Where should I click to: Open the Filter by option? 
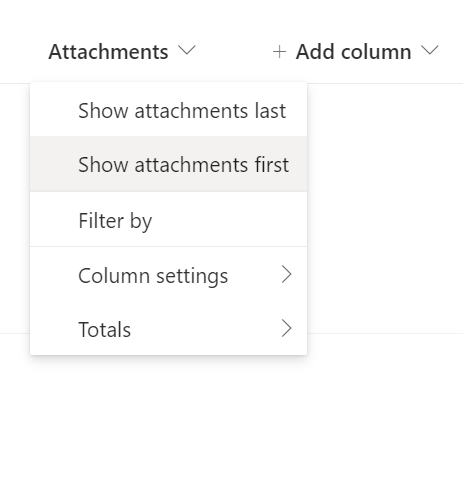pyautogui.click(x=168, y=220)
